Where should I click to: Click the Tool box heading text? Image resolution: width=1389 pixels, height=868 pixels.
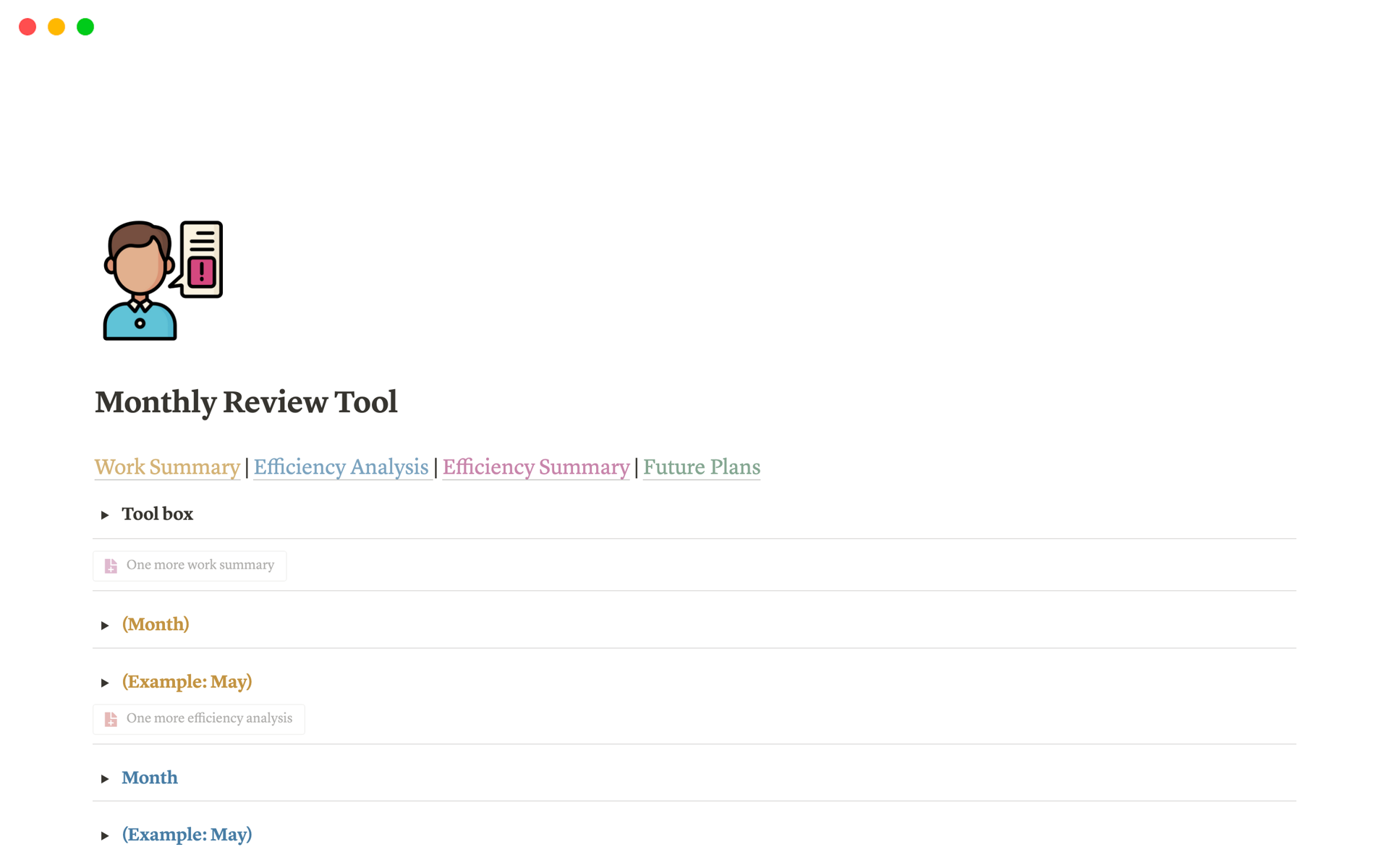(157, 514)
